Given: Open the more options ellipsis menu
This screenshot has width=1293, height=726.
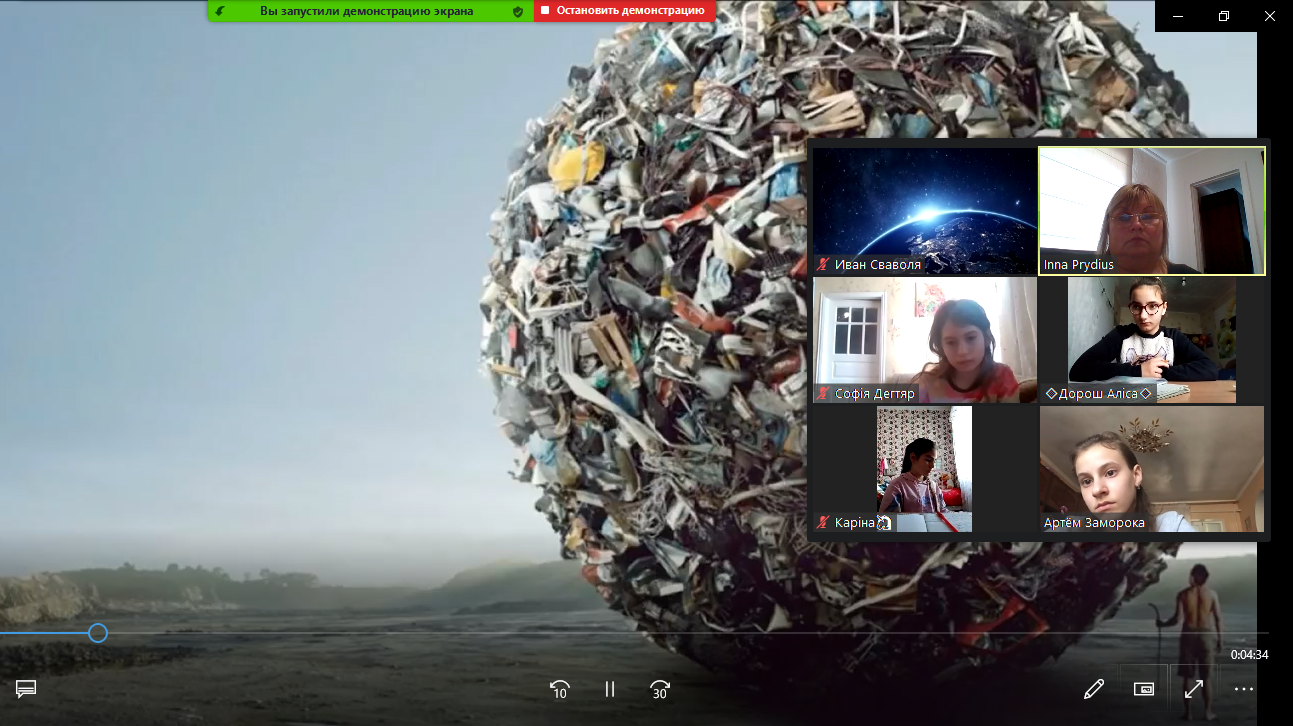Looking at the screenshot, I should pyautogui.click(x=1243, y=688).
